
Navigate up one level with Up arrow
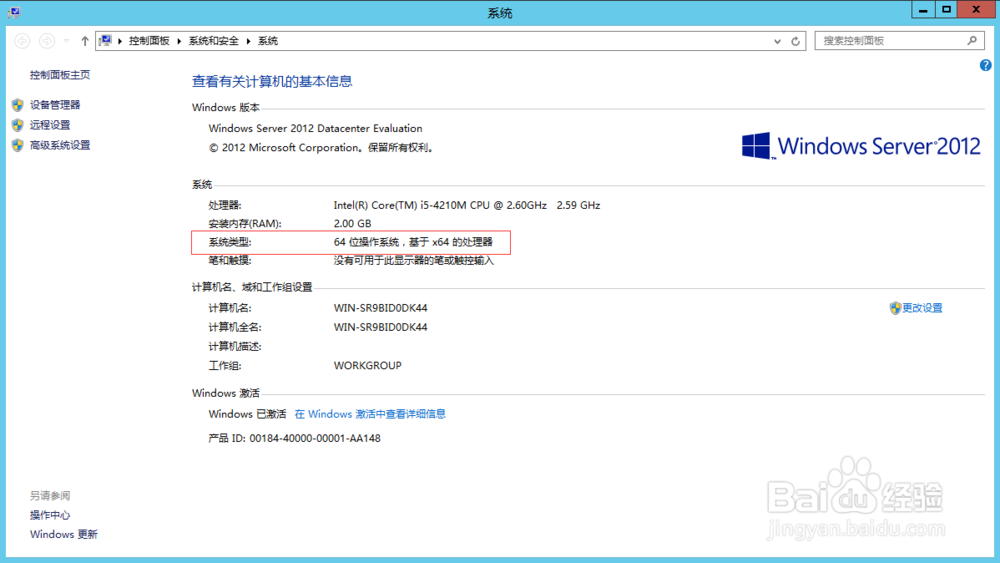click(x=85, y=41)
